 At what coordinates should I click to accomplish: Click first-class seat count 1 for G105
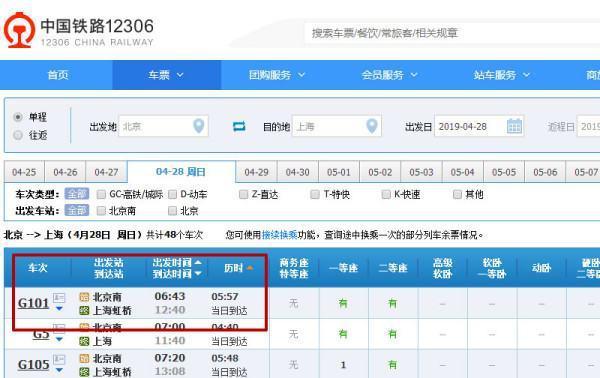click(343, 365)
